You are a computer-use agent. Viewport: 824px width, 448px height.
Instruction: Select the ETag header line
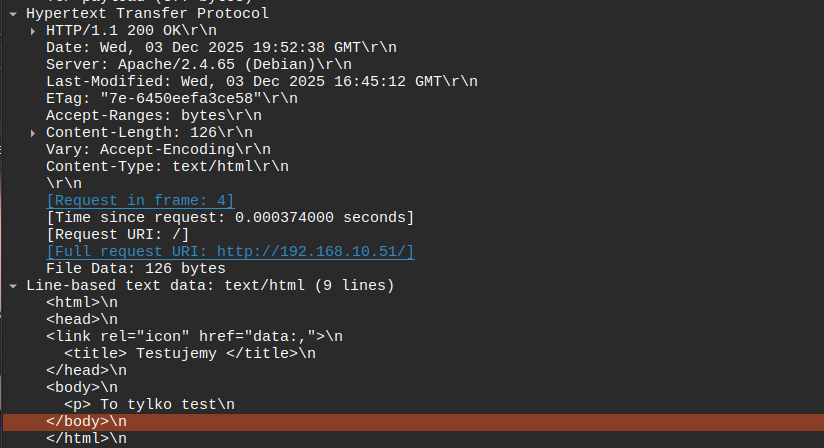170,99
